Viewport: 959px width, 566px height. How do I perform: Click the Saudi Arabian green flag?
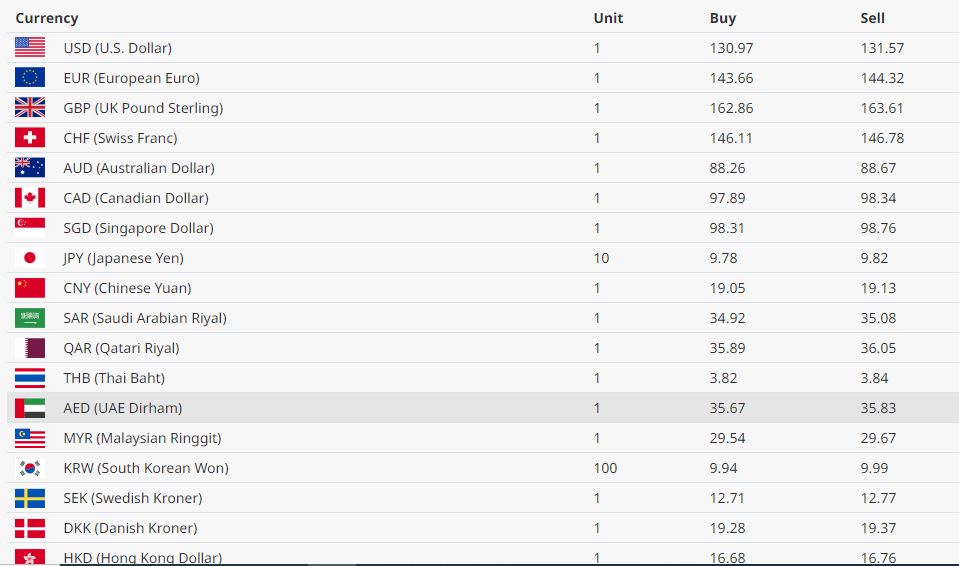pos(30,317)
